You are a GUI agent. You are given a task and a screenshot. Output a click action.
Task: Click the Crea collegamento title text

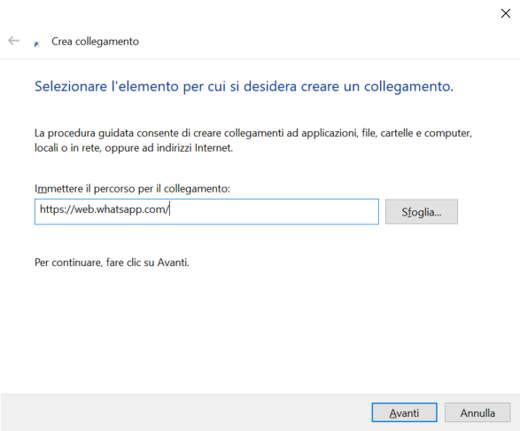pyautogui.click(x=95, y=41)
